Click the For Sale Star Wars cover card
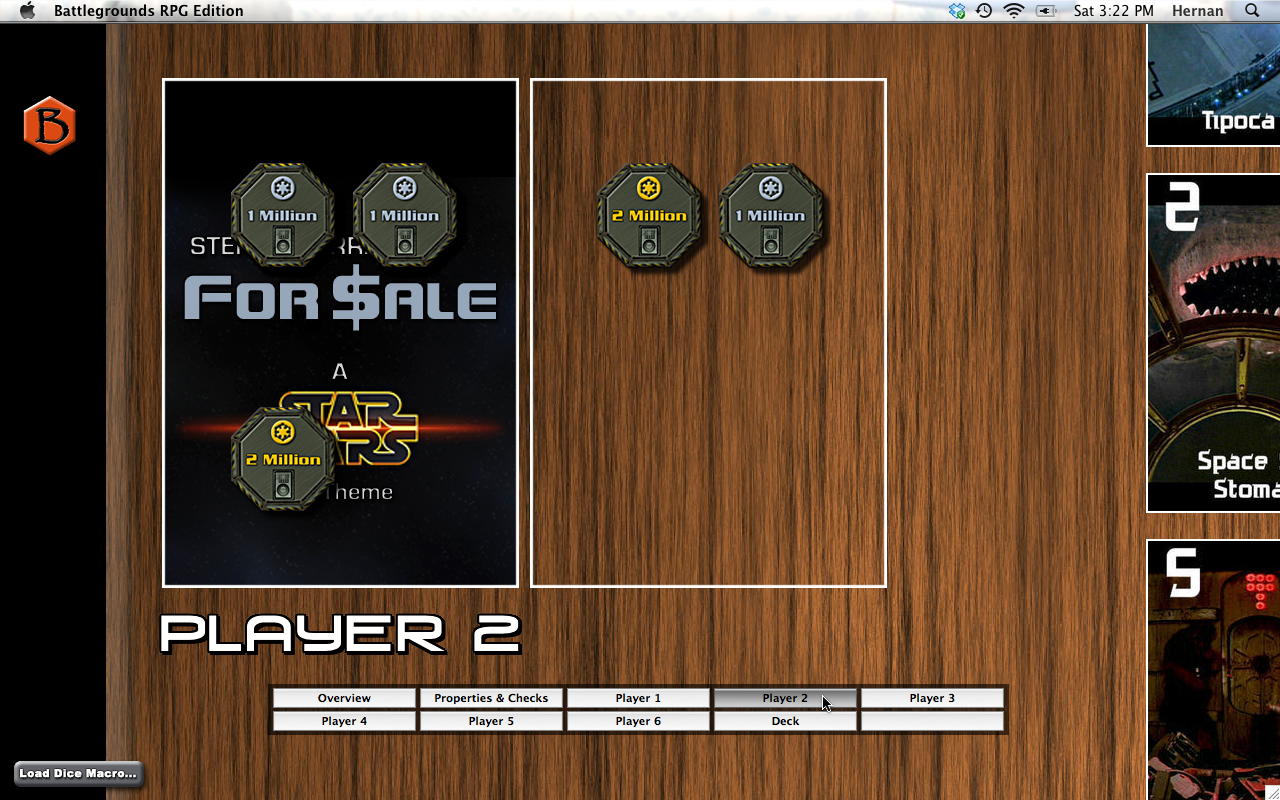The image size is (1280, 800). pyautogui.click(x=340, y=333)
